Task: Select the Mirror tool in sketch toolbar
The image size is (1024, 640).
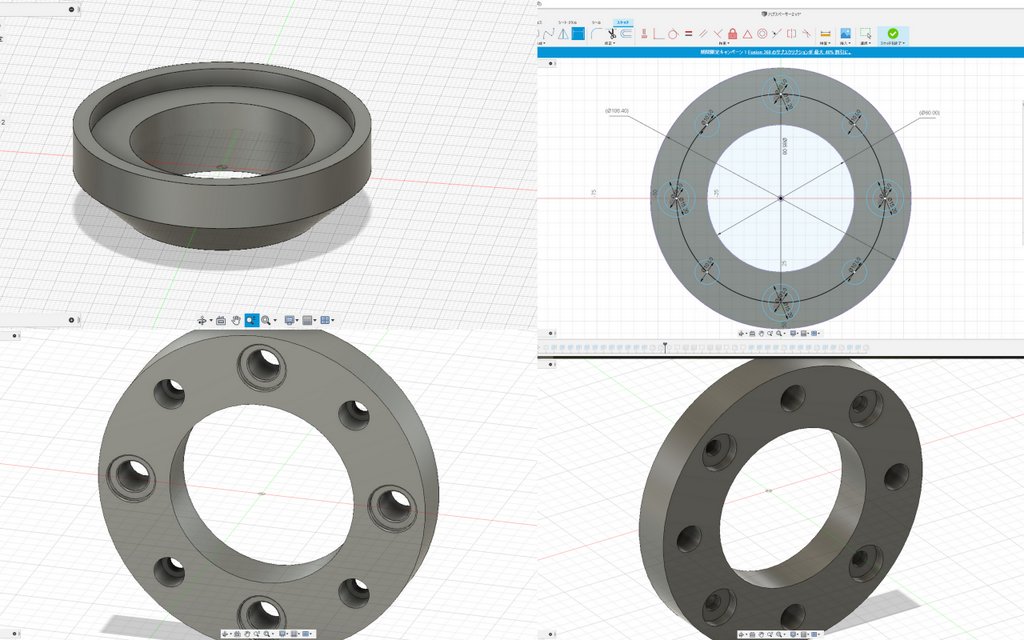Action: pyautogui.click(x=563, y=34)
